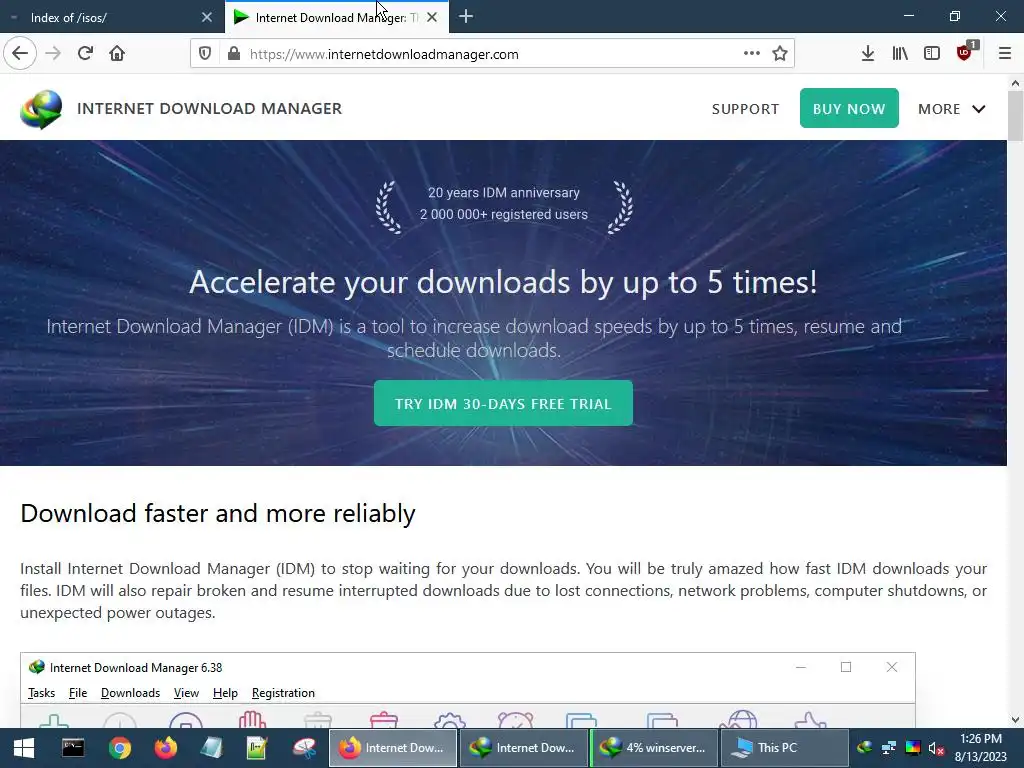1024x768 pixels.
Task: Close the Internet Download Manager tab
Action: (x=432, y=18)
